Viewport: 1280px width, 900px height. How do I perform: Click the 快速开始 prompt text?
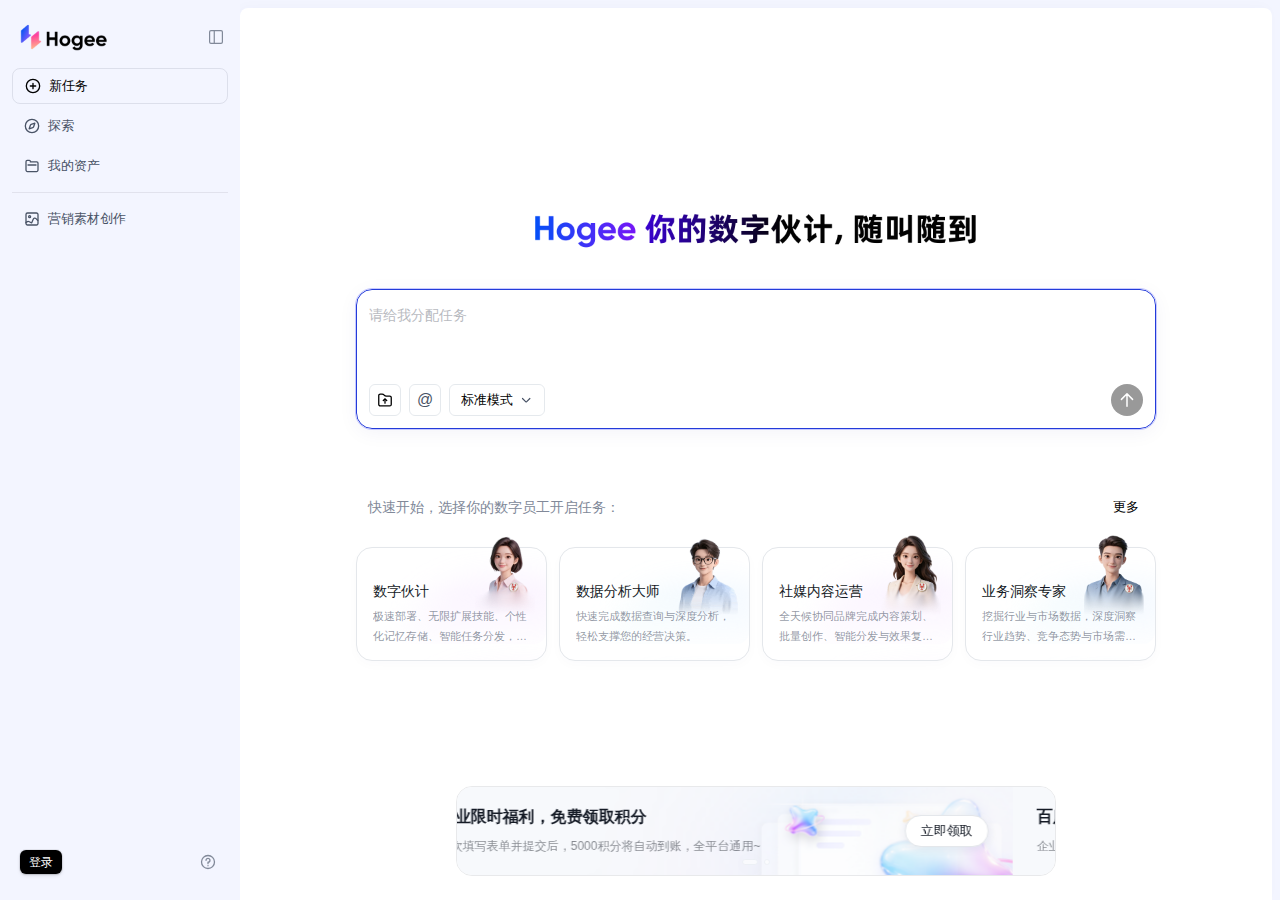(x=494, y=508)
